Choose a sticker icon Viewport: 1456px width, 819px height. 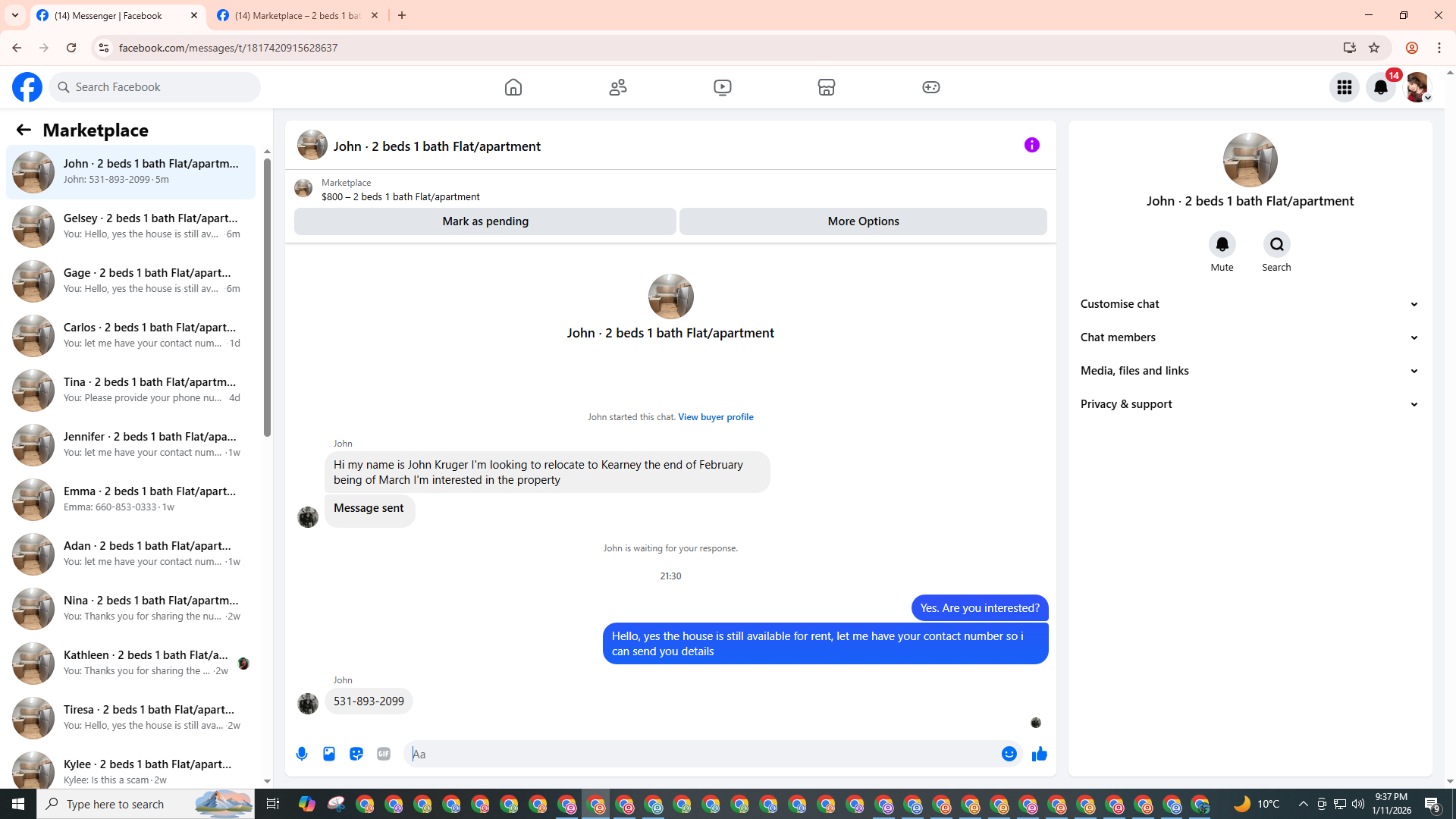[x=356, y=754]
